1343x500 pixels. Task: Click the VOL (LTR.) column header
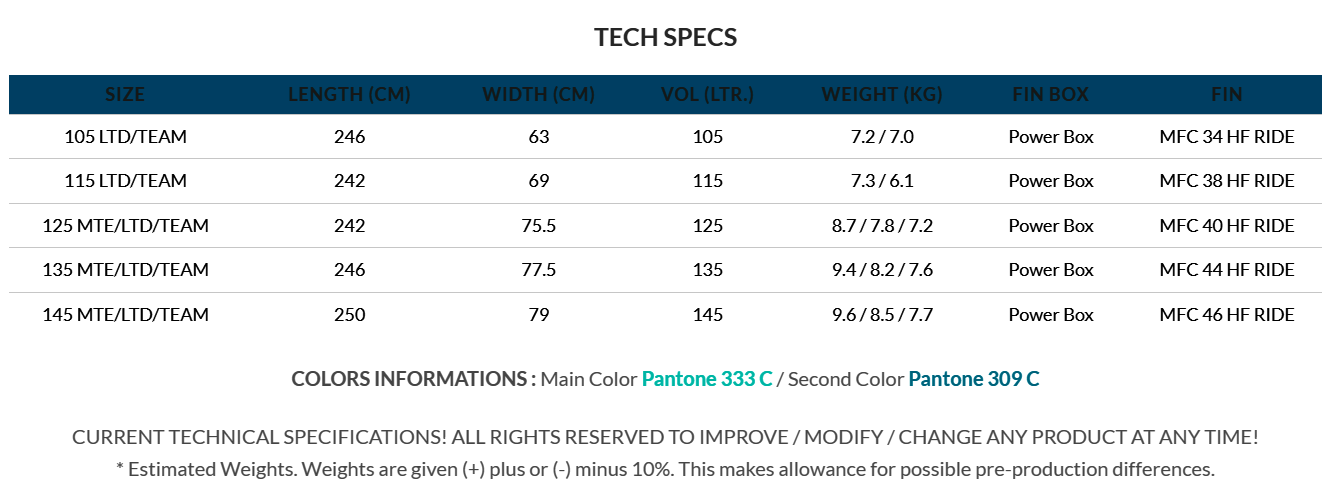tap(707, 95)
